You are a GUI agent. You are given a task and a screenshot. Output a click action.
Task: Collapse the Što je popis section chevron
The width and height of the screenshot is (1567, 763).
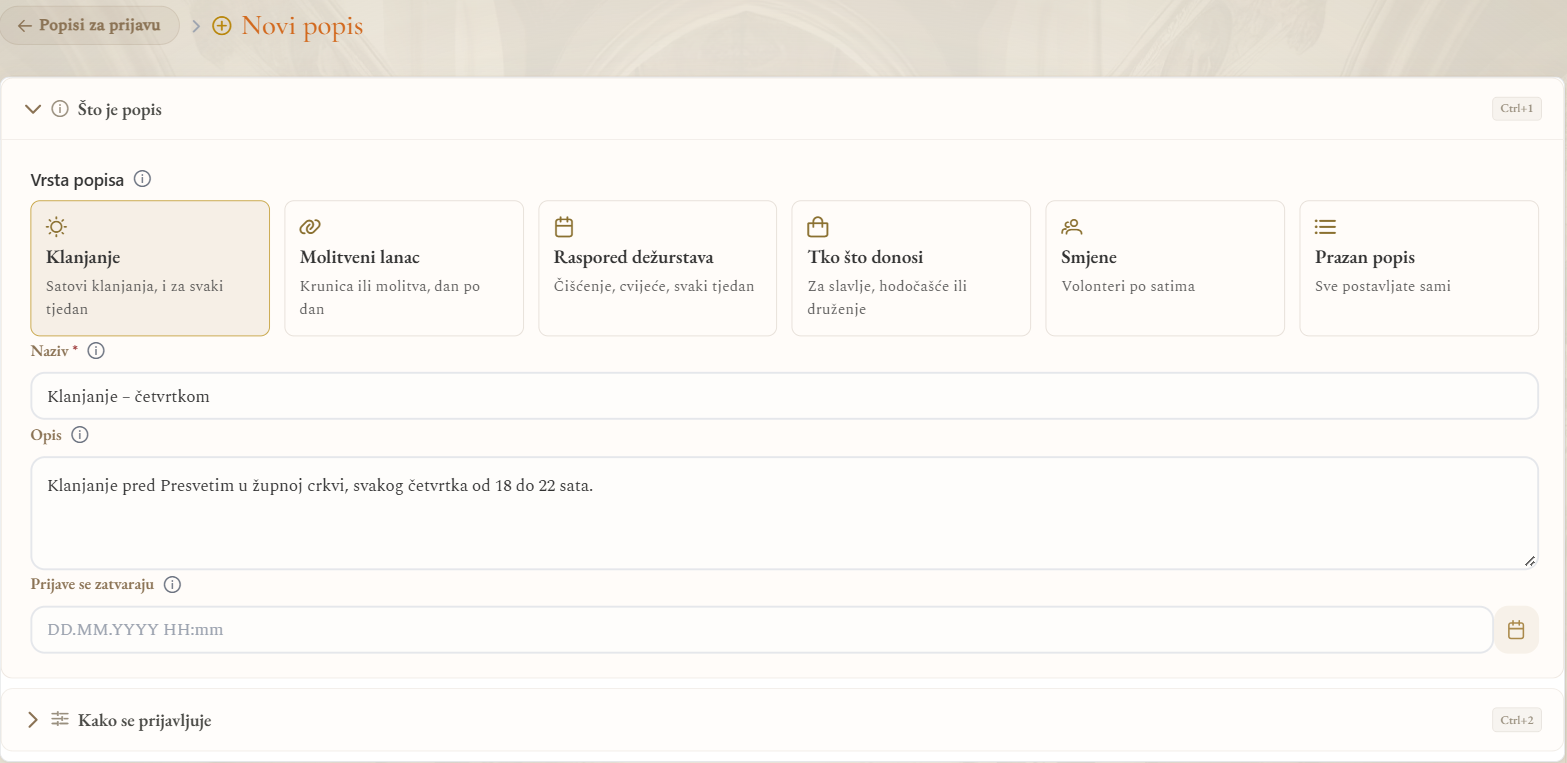pos(33,109)
